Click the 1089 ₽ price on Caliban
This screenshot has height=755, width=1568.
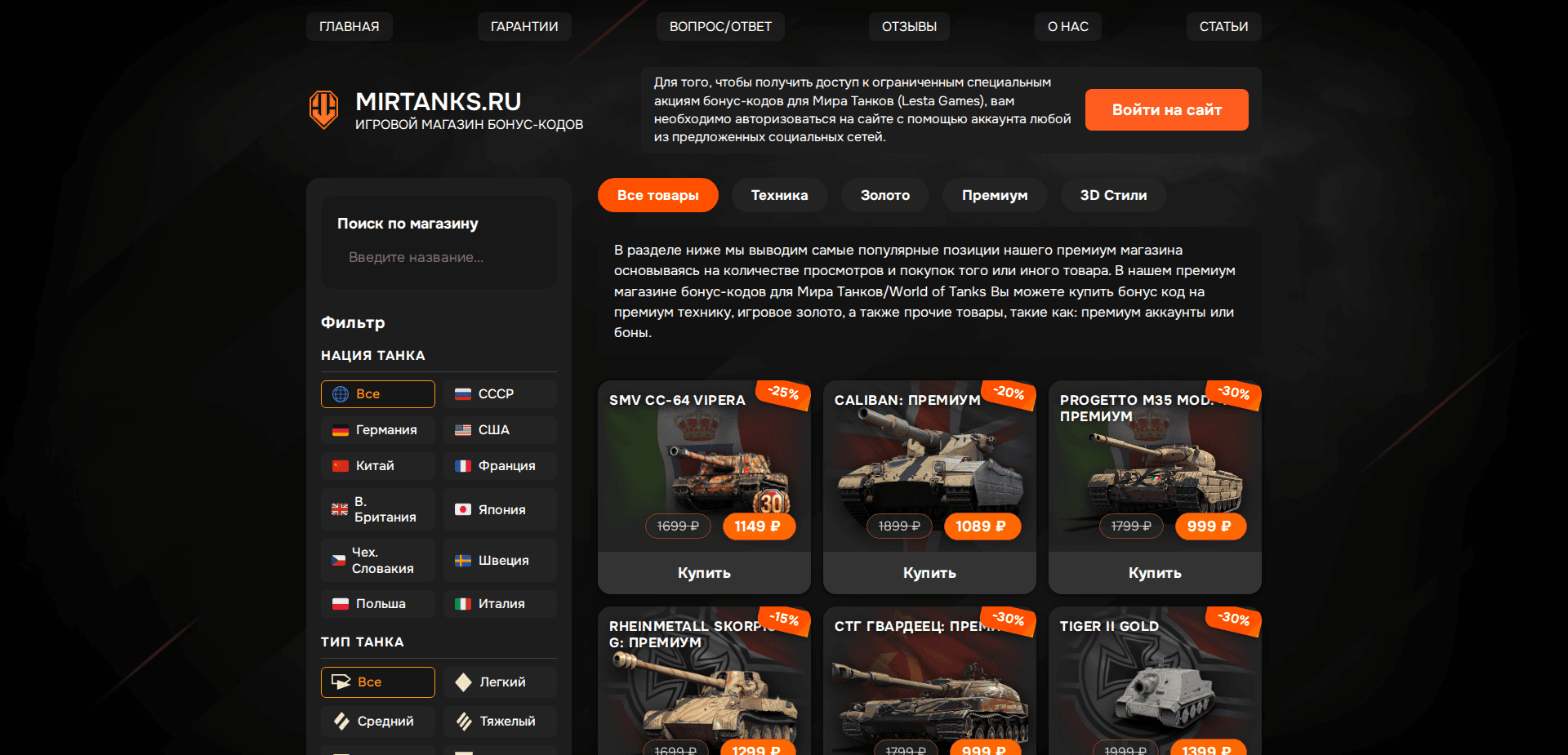click(x=982, y=526)
